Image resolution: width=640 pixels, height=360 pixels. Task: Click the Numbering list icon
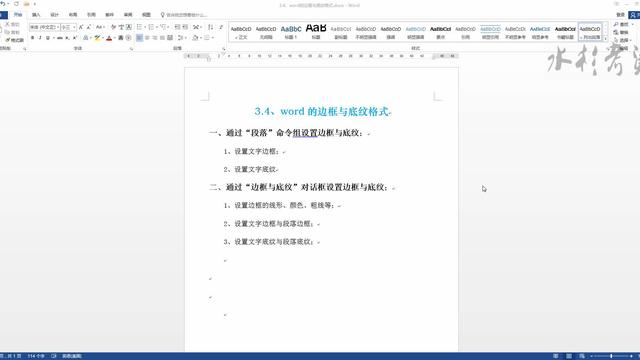[151, 27]
